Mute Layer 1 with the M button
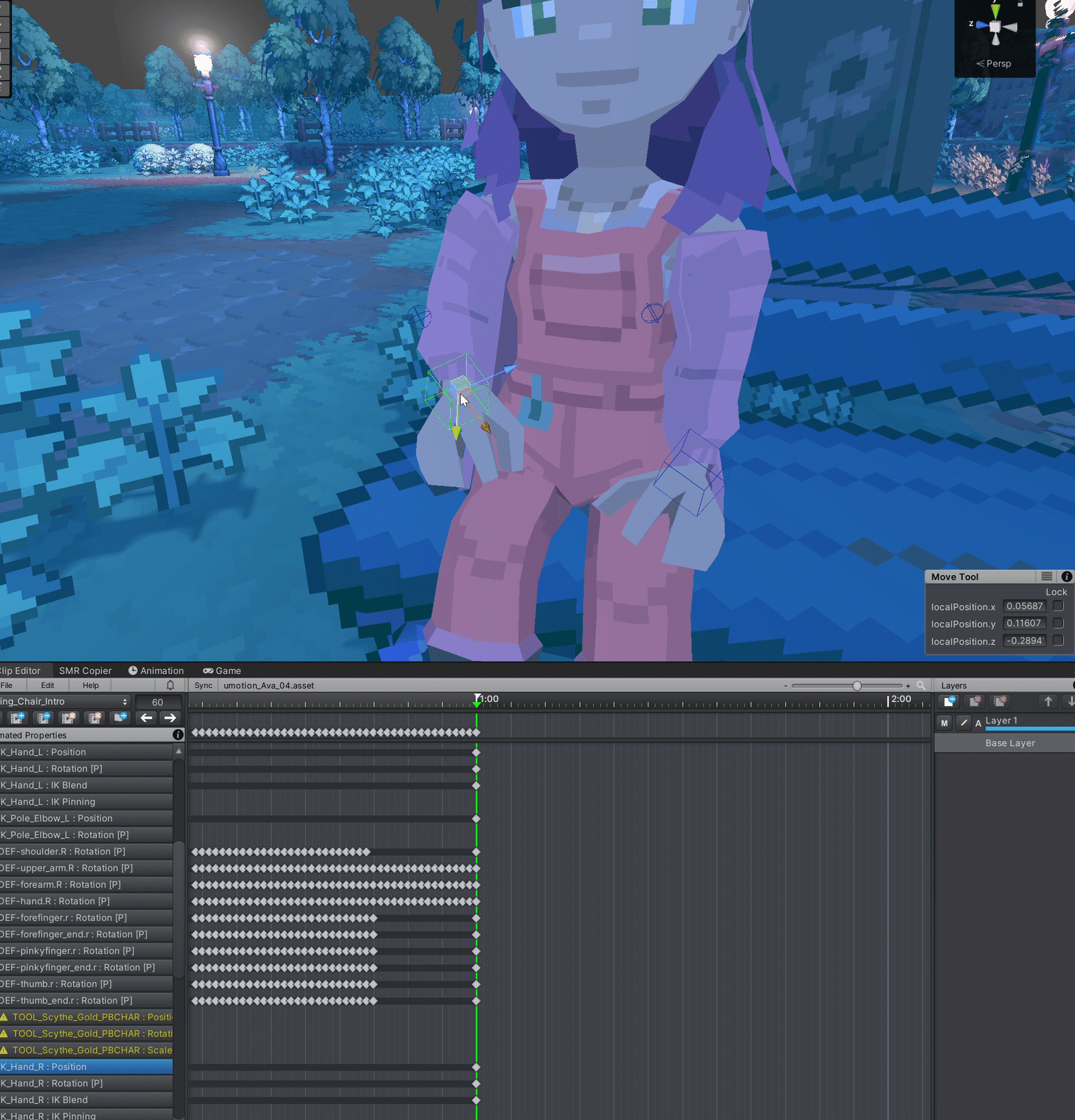1075x1120 pixels. tap(945, 723)
